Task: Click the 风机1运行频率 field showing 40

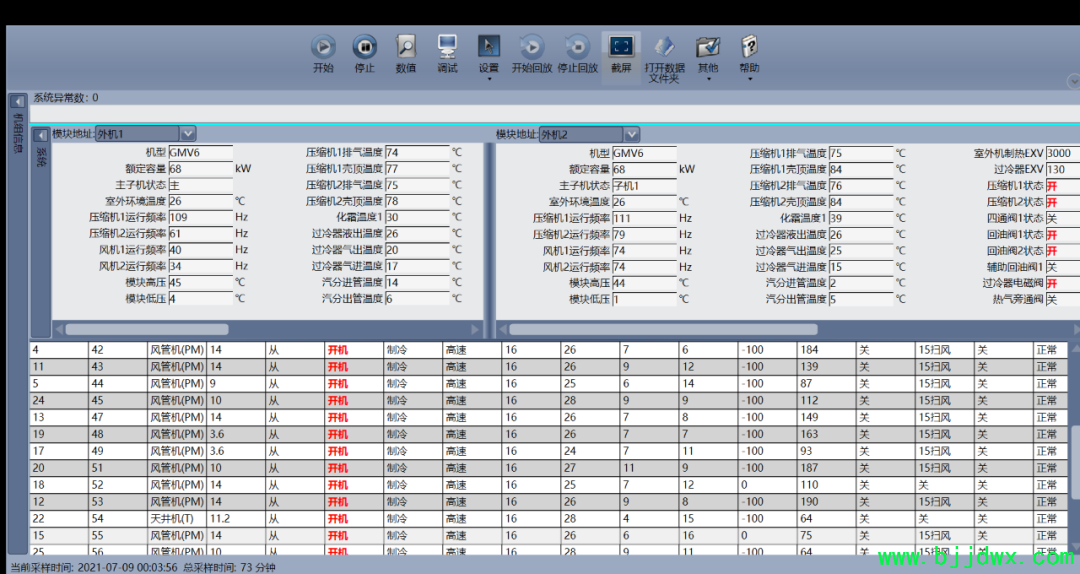Action: (x=200, y=249)
